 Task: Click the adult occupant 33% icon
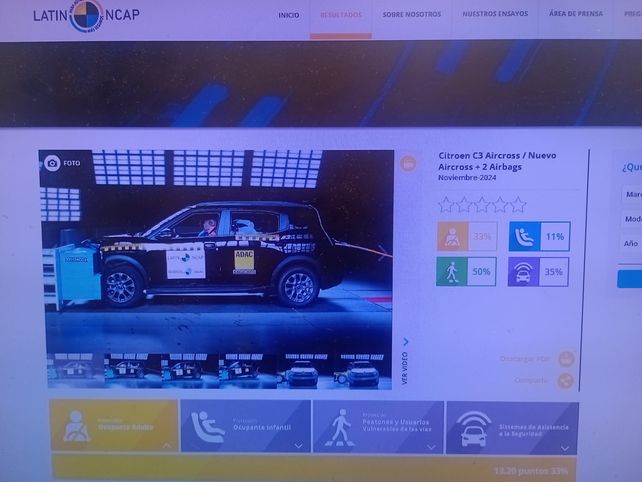point(452,236)
